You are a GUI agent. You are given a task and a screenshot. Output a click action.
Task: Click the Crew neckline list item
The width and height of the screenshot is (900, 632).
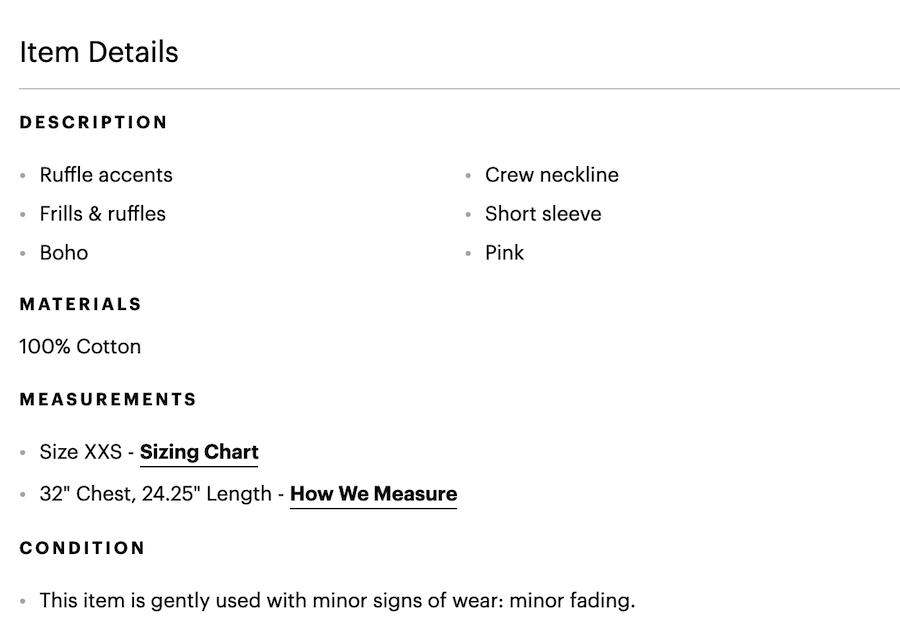pos(551,175)
